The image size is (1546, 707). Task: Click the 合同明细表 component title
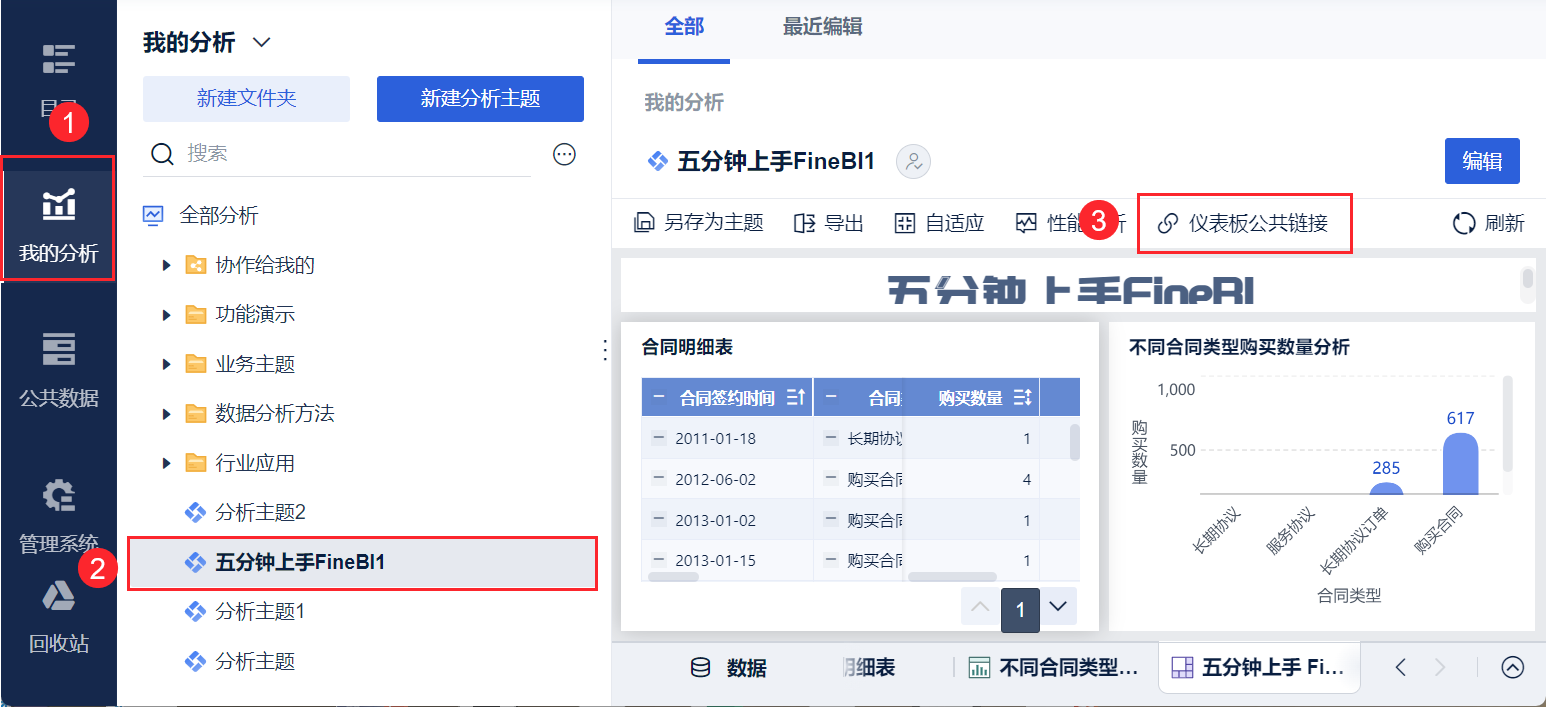click(687, 347)
